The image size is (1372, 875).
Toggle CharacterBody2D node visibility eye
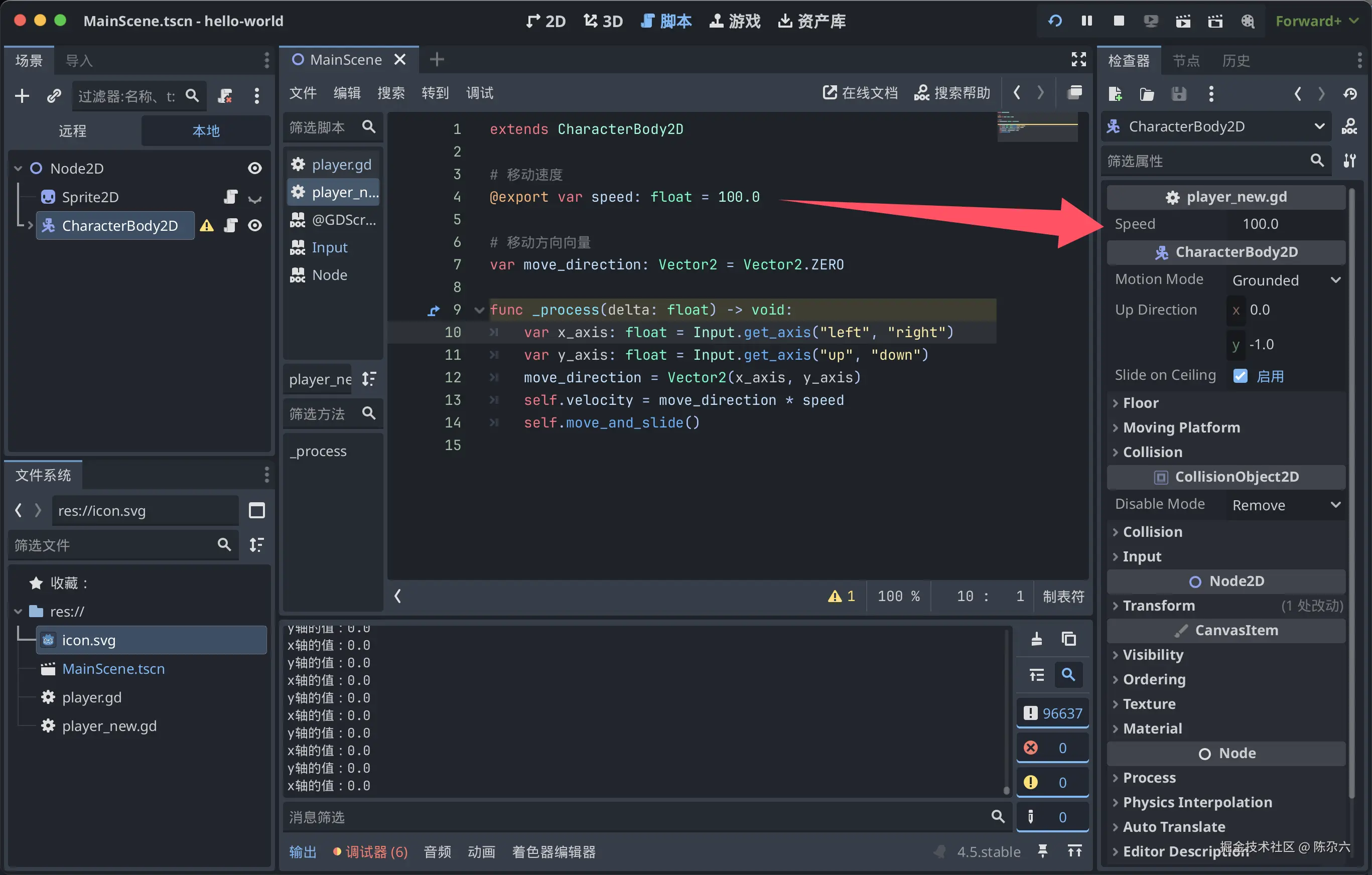click(x=255, y=226)
